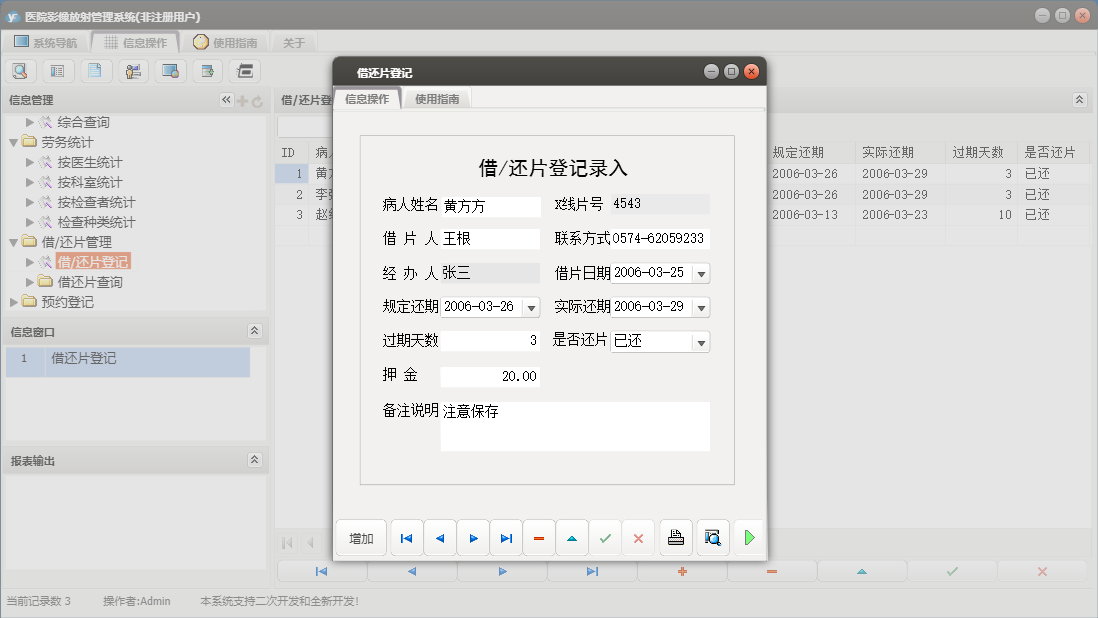Confirm the record with the green checkmark
Screen dimensions: 1098x618
click(604, 538)
